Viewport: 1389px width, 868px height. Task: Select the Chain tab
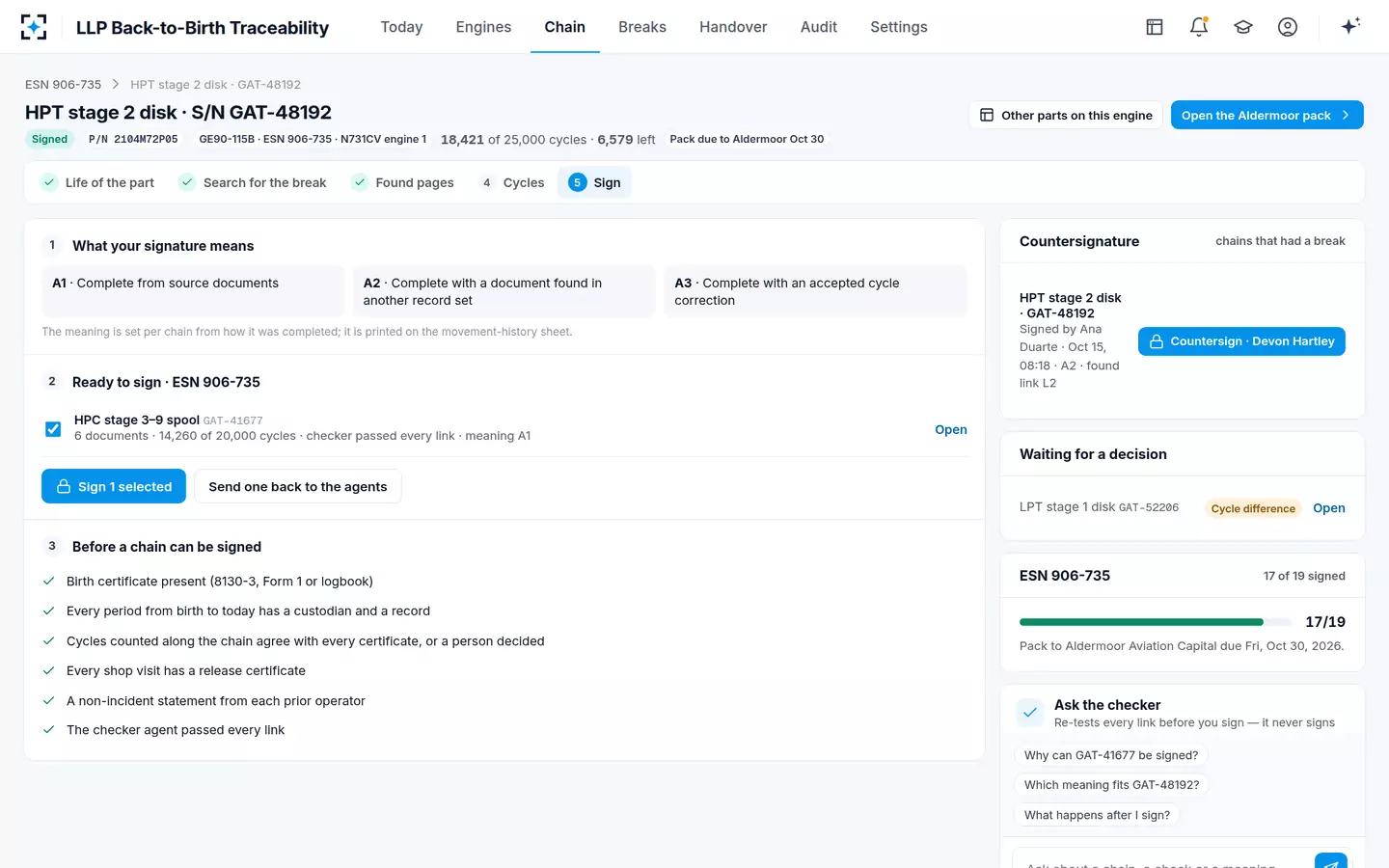click(565, 27)
